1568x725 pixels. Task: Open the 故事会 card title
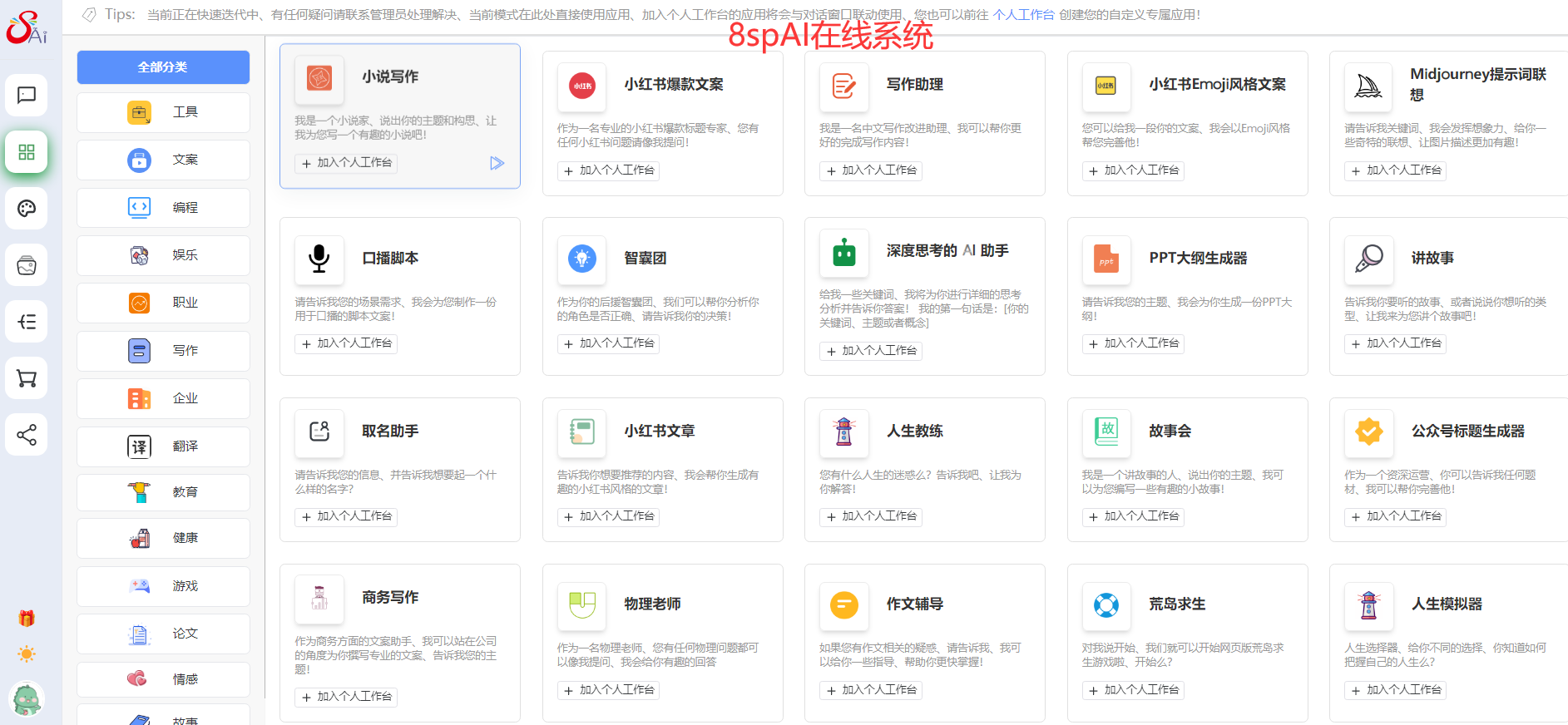1170,432
